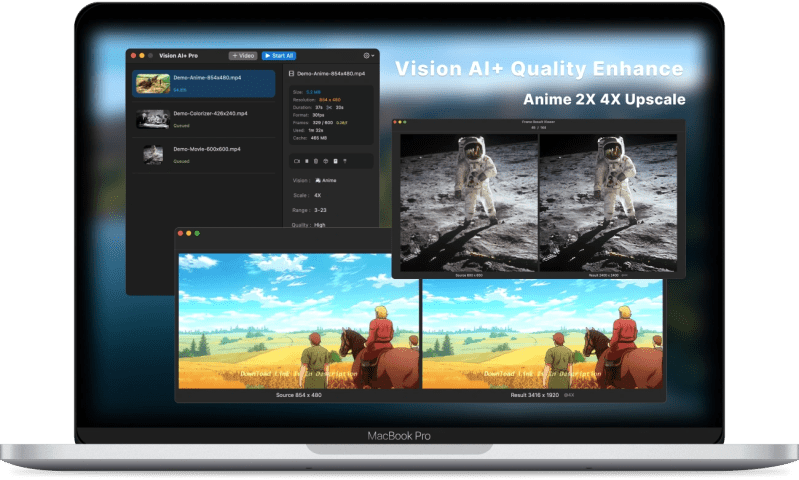
Task: Click the trash delete icon in action bar
Action: pyautogui.click(x=316, y=161)
